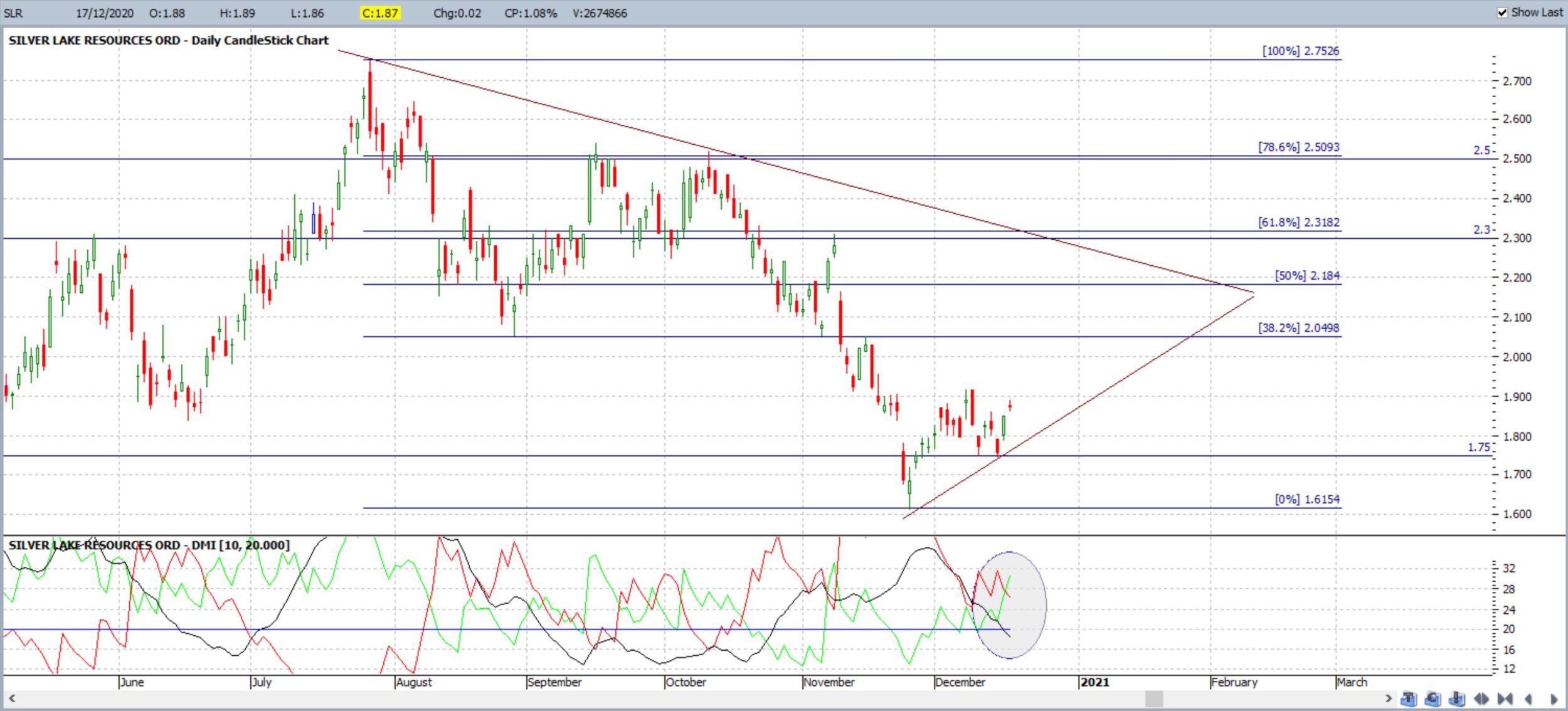This screenshot has height=711, width=1568.
Task: Select the [78.6%] 2.5093 Fibonacci label
Action: (1298, 147)
